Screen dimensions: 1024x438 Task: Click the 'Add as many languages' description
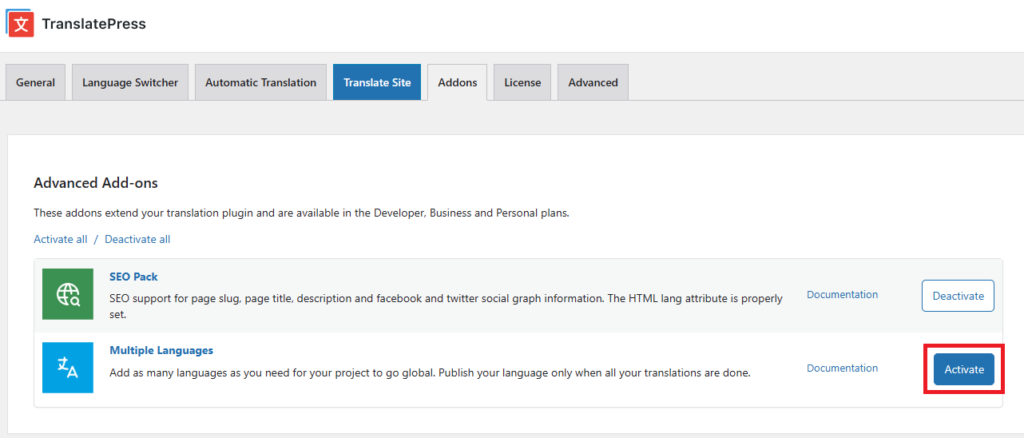point(430,373)
